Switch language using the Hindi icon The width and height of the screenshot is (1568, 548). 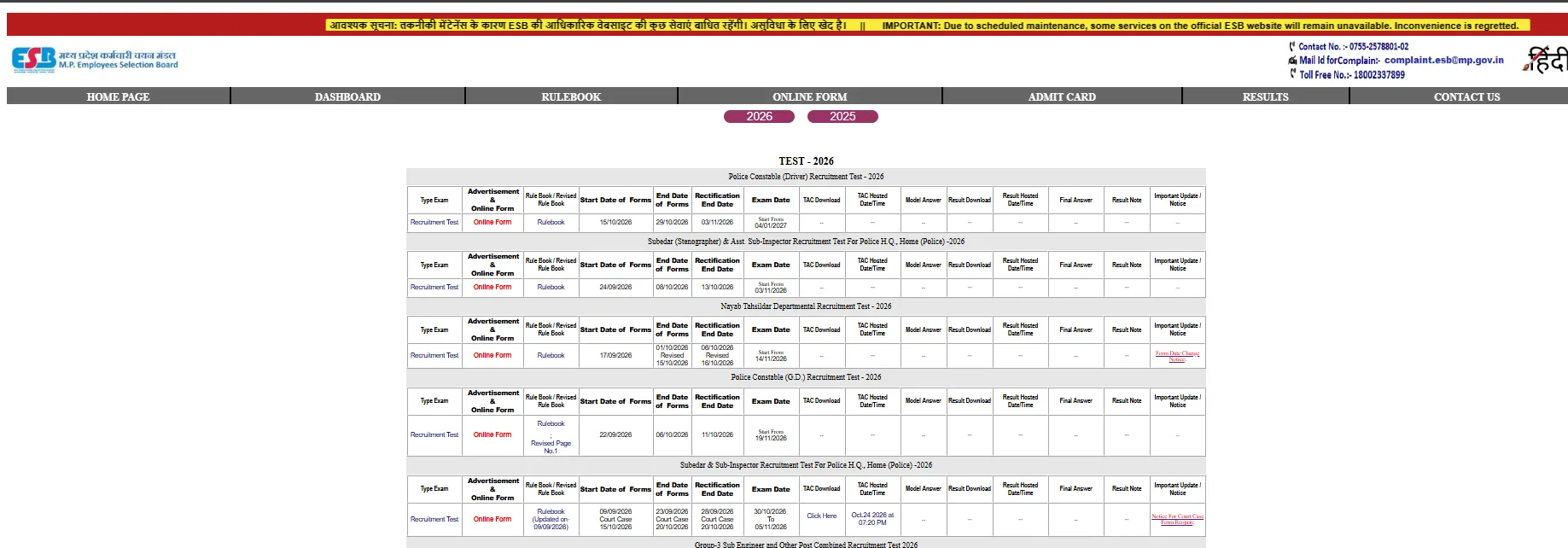pyautogui.click(x=1546, y=60)
